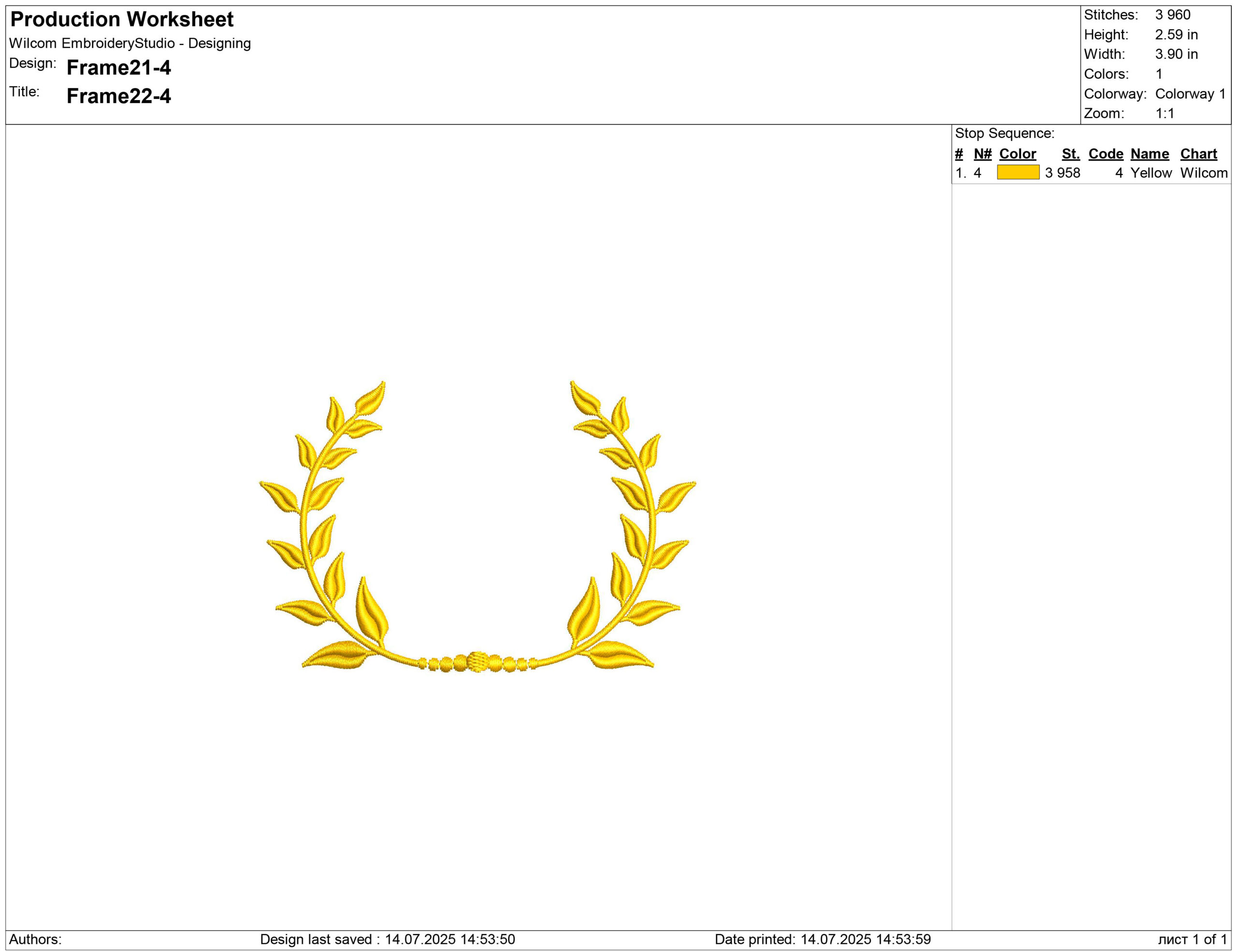Screen dimensions: 1237x952
Task: Click the design name Frame21-4
Action: (x=118, y=68)
